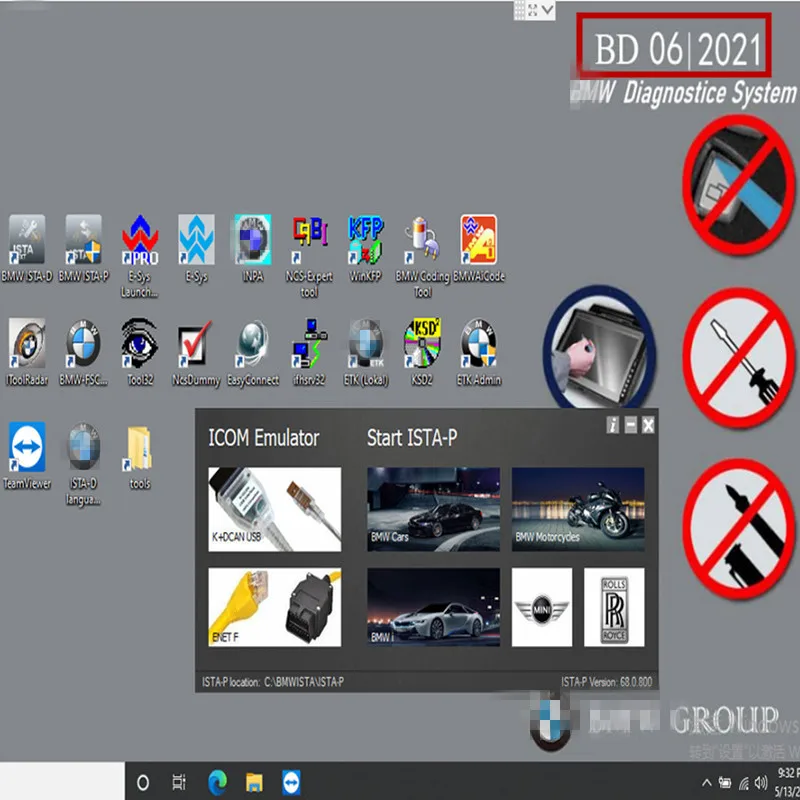Viewport: 800px width, 800px height.
Task: Click the info button in ISTA-P launcher
Action: pyautogui.click(x=613, y=425)
